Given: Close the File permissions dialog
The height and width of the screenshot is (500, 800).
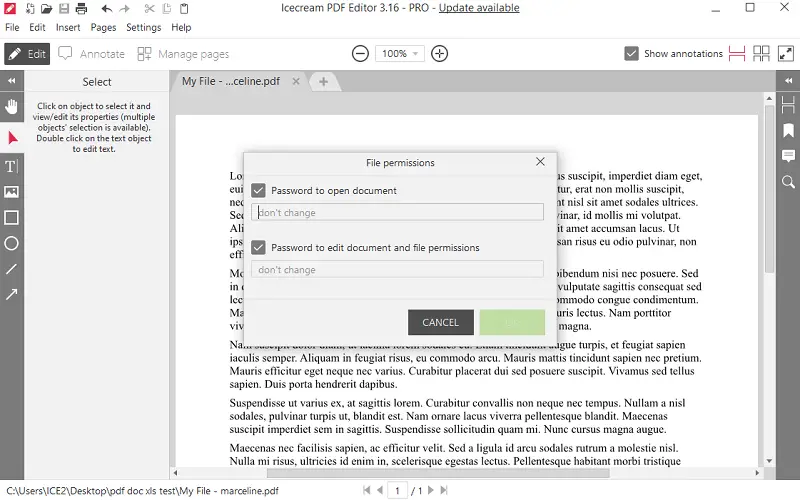Looking at the screenshot, I should (540, 162).
